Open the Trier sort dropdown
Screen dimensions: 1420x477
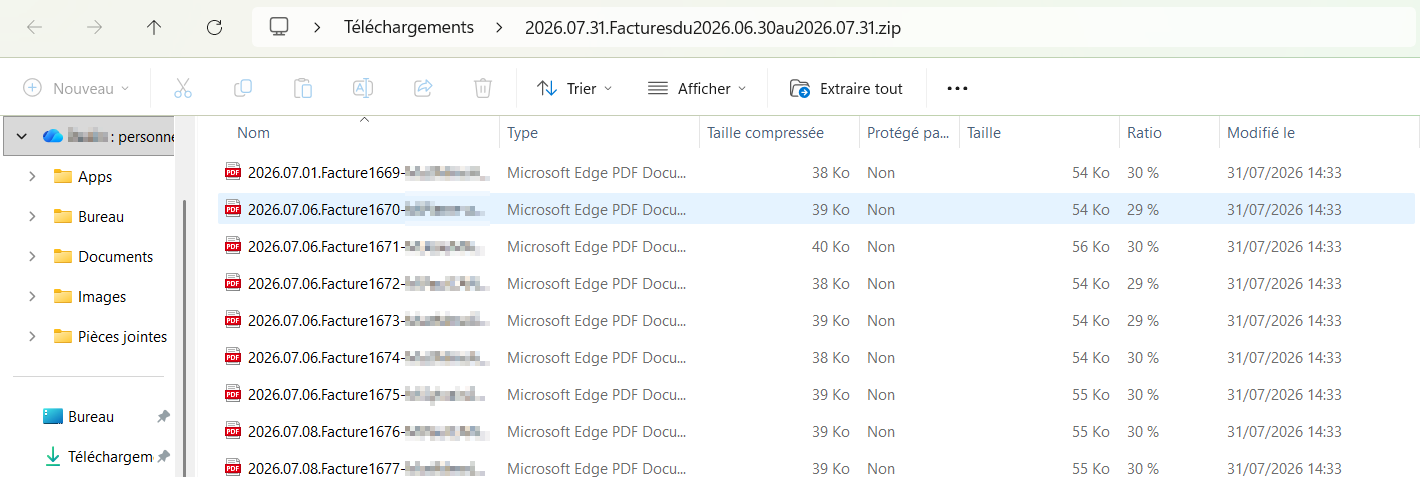pyautogui.click(x=575, y=88)
